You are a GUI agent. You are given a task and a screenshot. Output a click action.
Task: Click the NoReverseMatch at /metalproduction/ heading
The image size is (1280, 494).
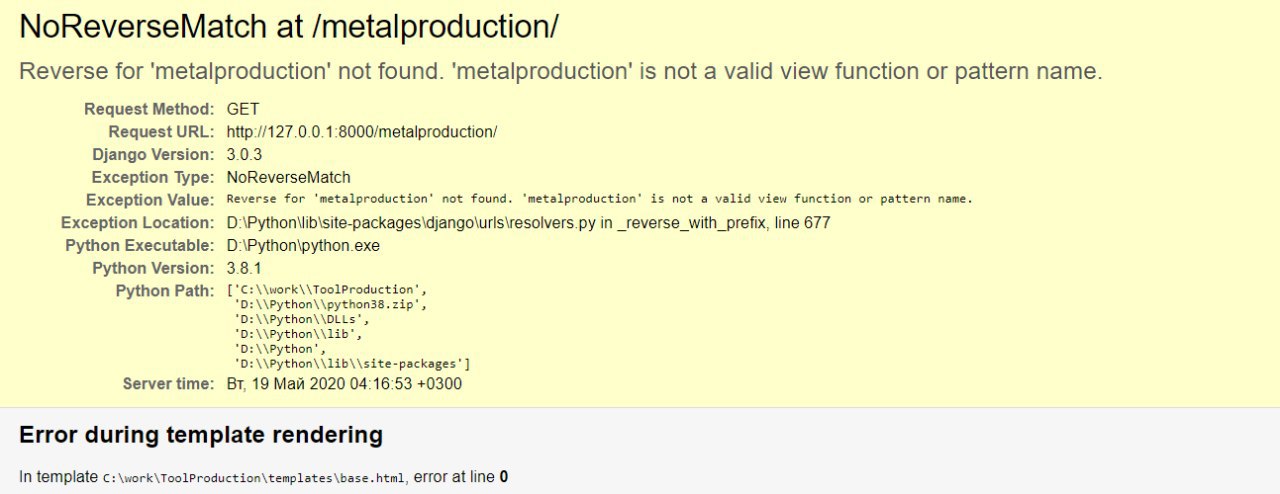[x=289, y=28]
